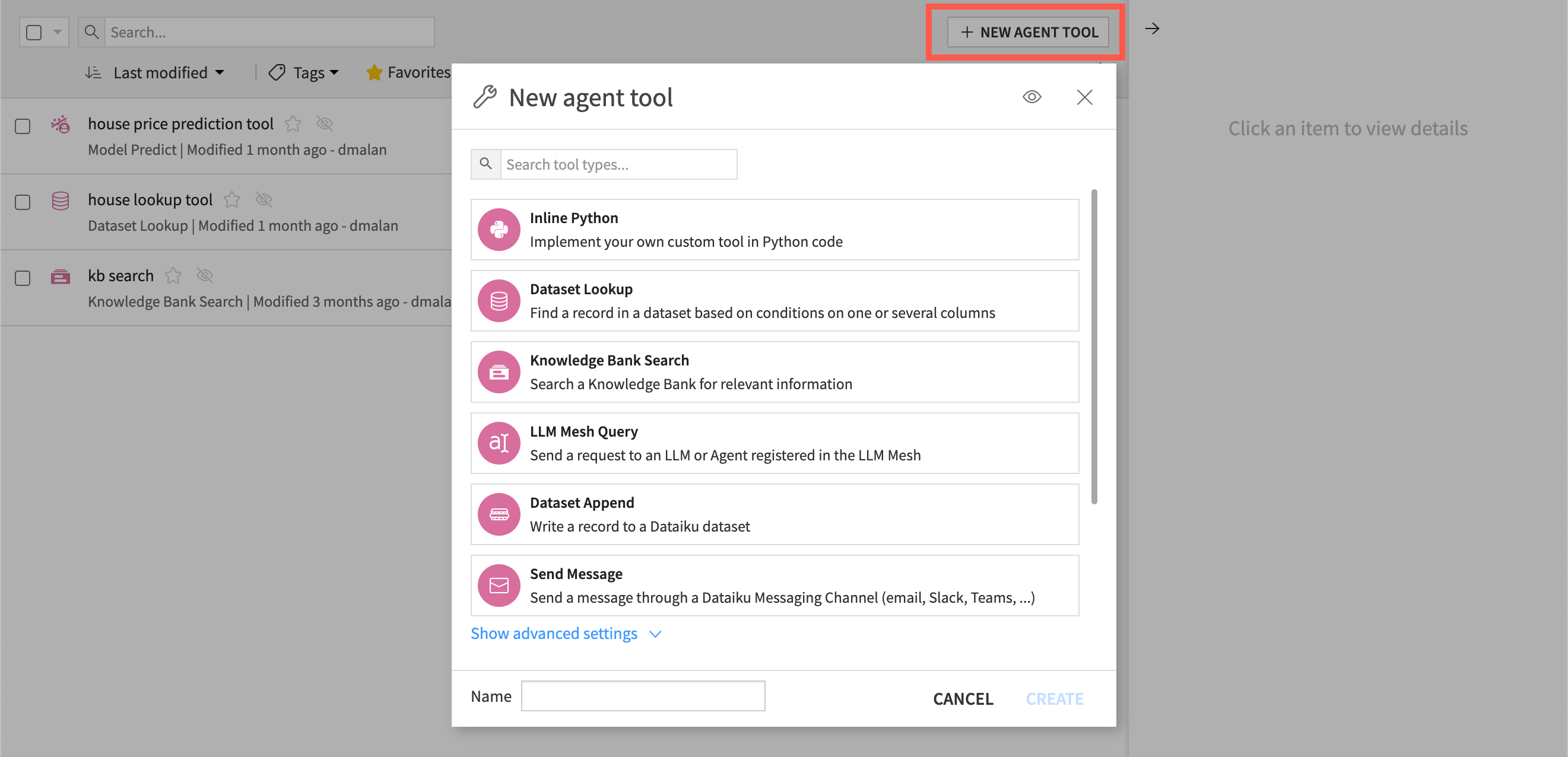This screenshot has height=757, width=1568.
Task: Open the house lookup tool item
Action: point(150,199)
